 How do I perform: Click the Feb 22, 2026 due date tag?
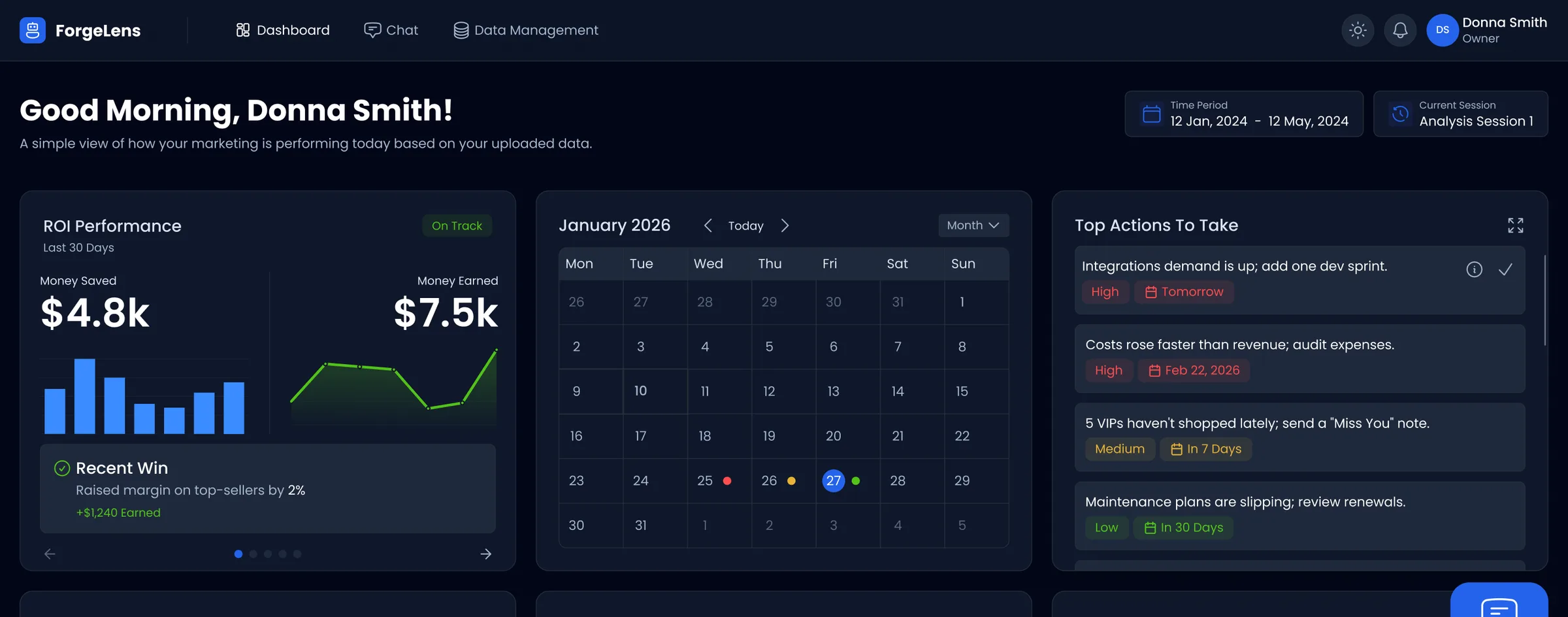tap(1194, 370)
